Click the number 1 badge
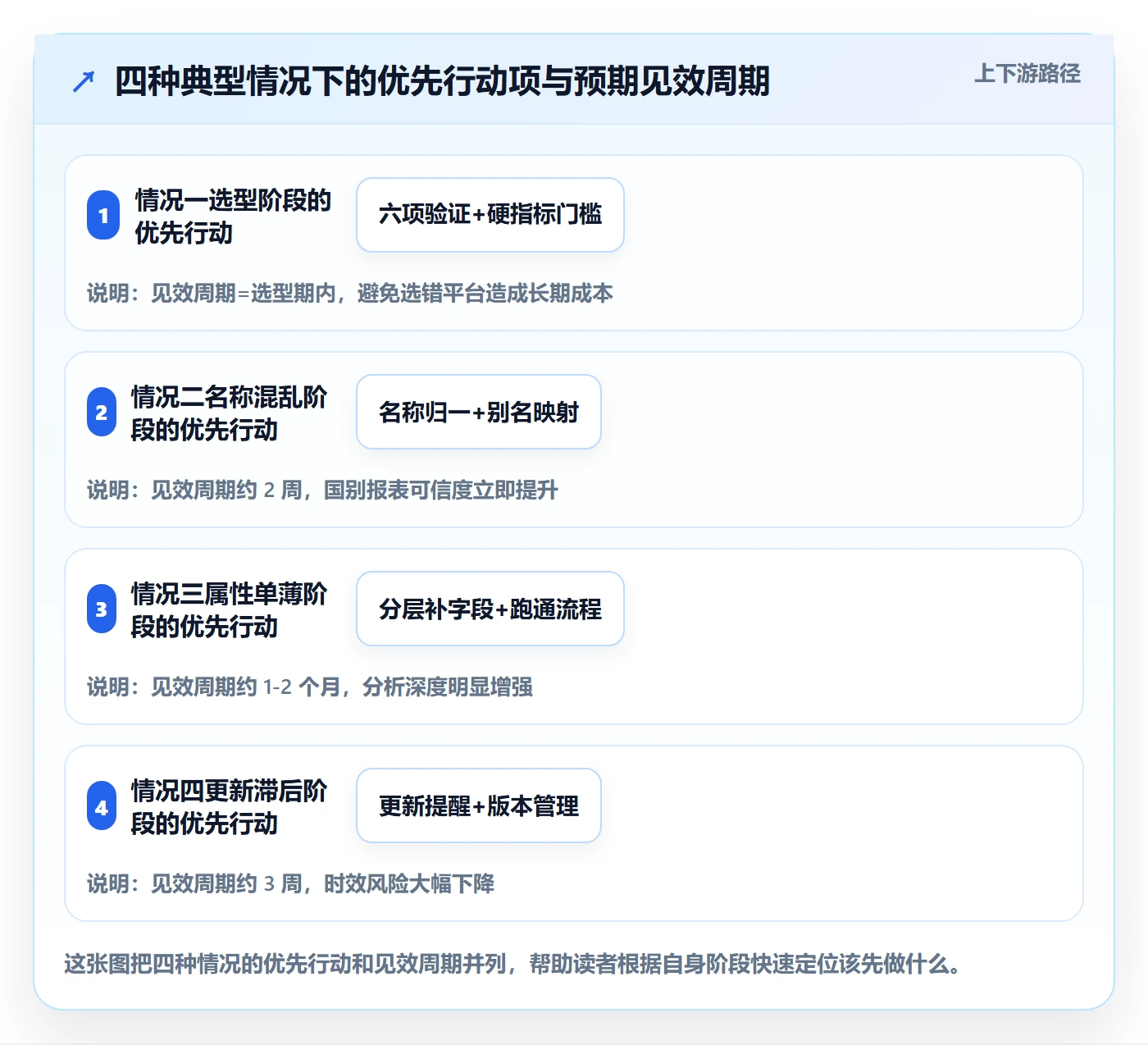 [103, 215]
